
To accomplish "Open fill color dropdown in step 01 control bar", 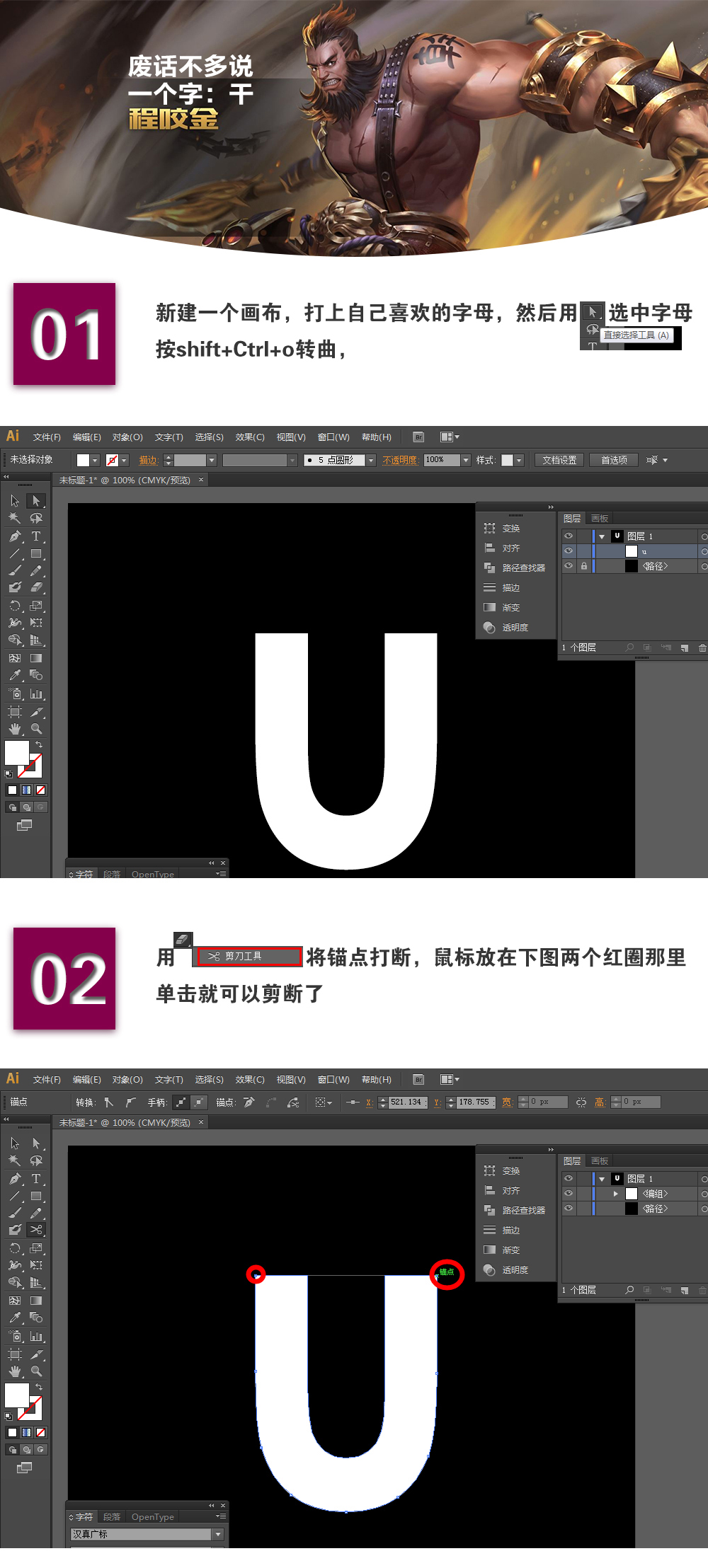I will point(95,460).
